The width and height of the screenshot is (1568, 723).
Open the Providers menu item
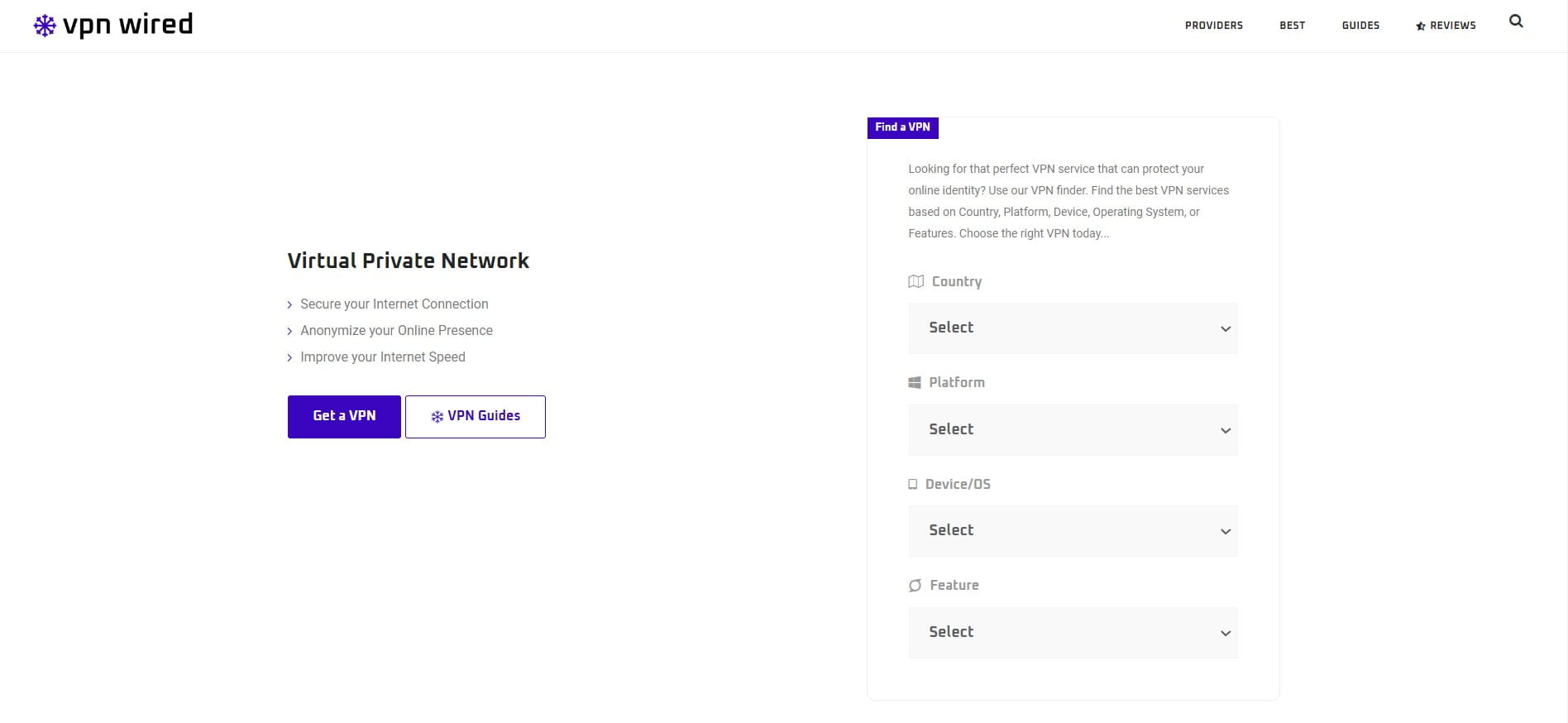(x=1213, y=26)
